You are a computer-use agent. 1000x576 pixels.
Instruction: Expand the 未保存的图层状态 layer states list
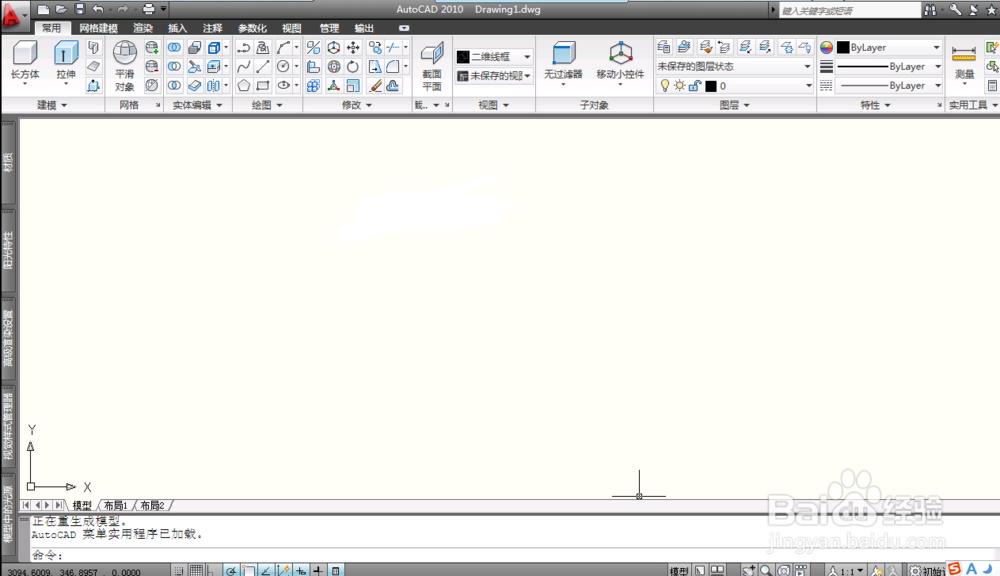pyautogui.click(x=807, y=66)
